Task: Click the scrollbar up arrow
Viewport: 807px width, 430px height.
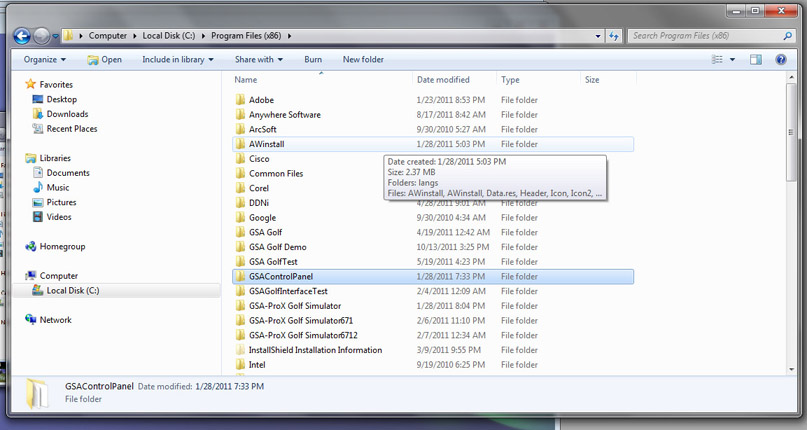Action: click(x=791, y=78)
